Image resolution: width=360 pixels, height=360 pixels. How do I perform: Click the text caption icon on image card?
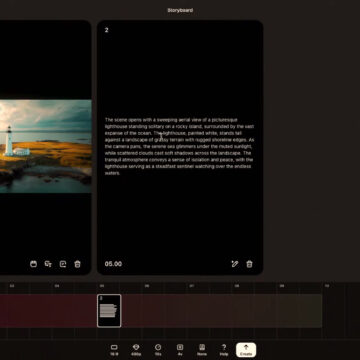point(48,264)
